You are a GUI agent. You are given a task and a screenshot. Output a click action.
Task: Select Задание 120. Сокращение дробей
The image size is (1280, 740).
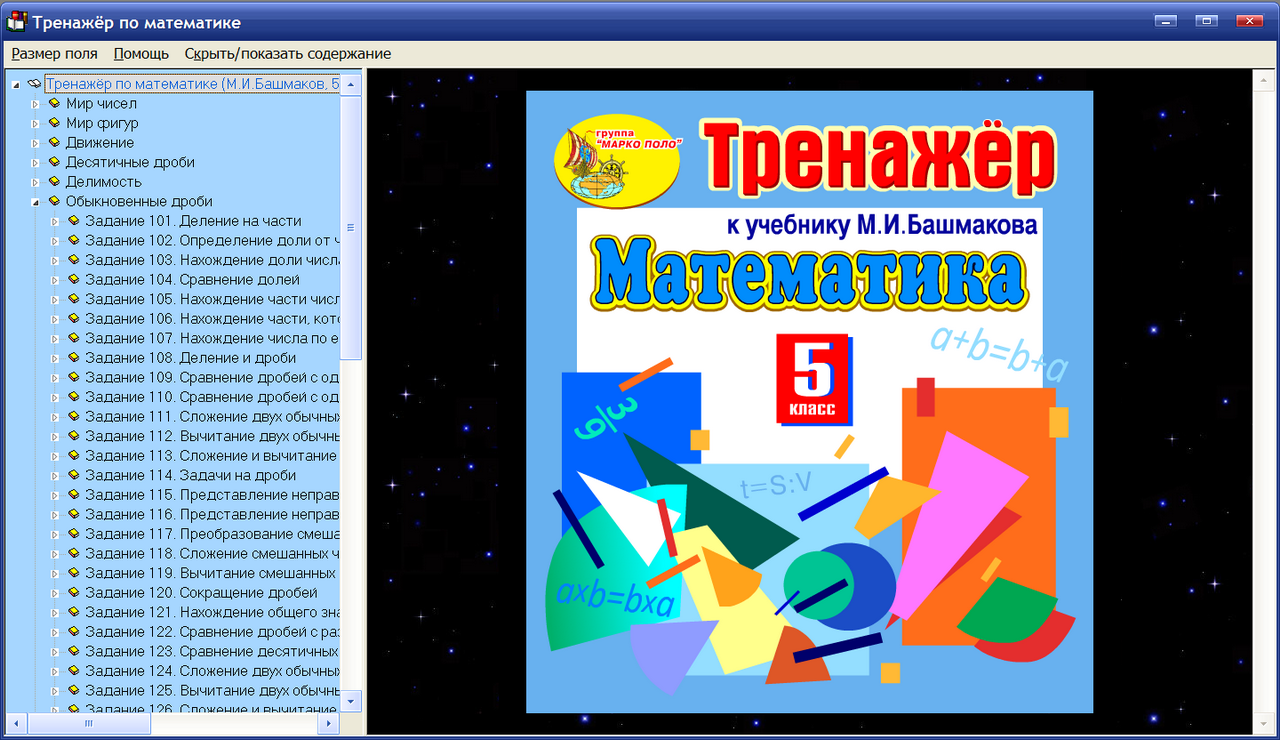pos(201,593)
